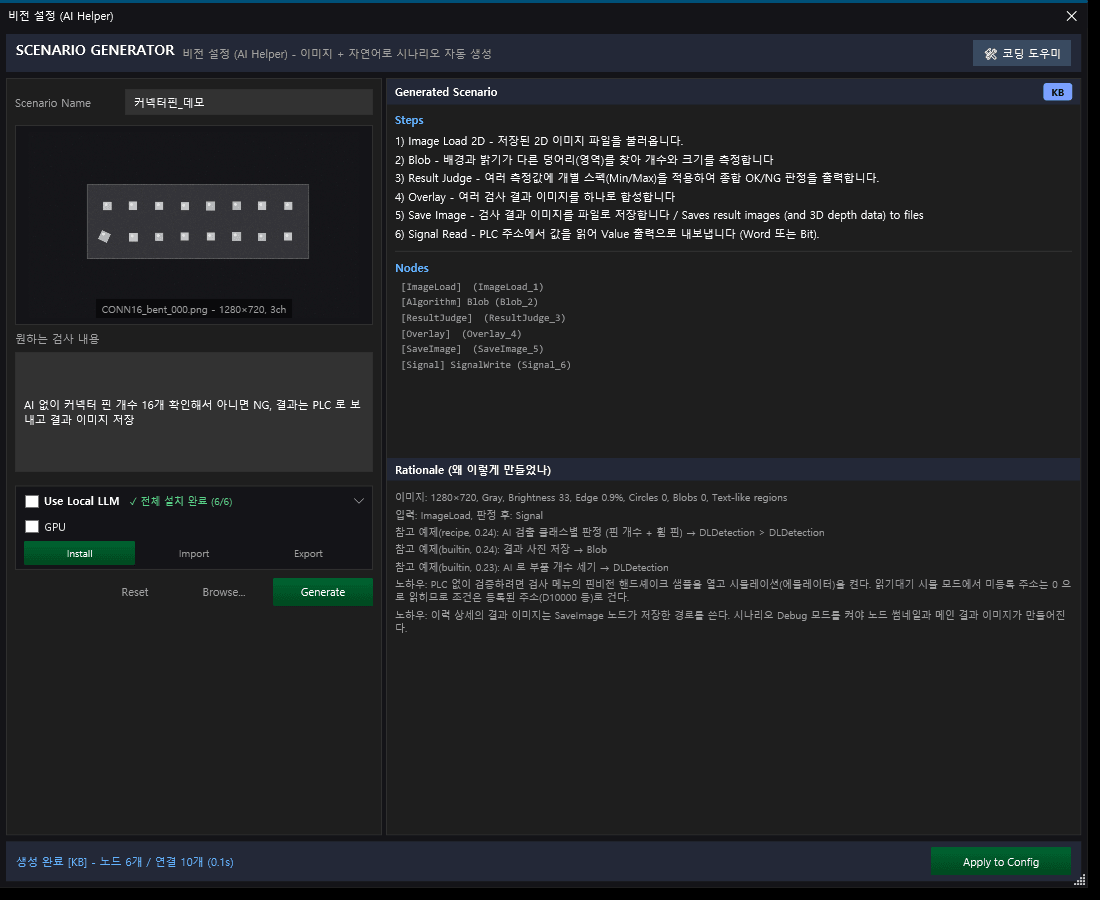This screenshot has height=900, width=1100.
Task: Open the Browse... file picker
Action: coord(224,592)
